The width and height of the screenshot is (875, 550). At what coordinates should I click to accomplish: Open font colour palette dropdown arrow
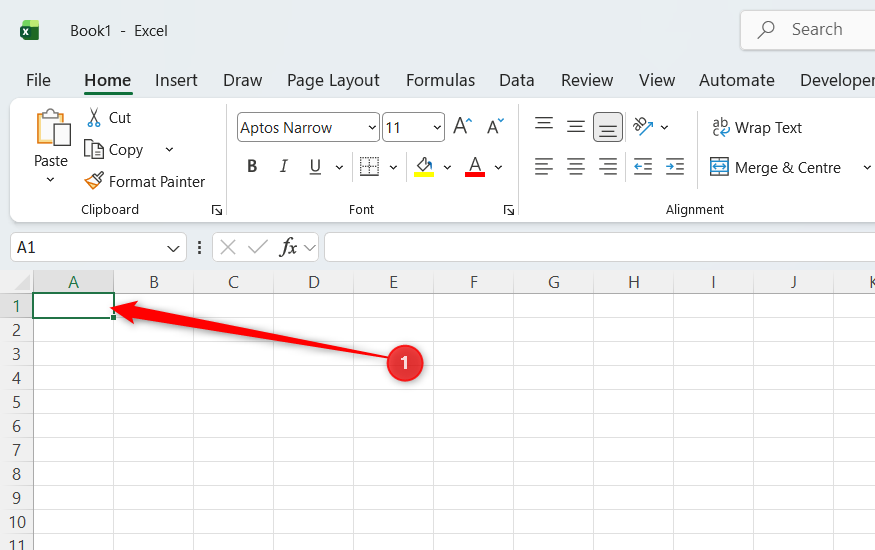tap(498, 167)
